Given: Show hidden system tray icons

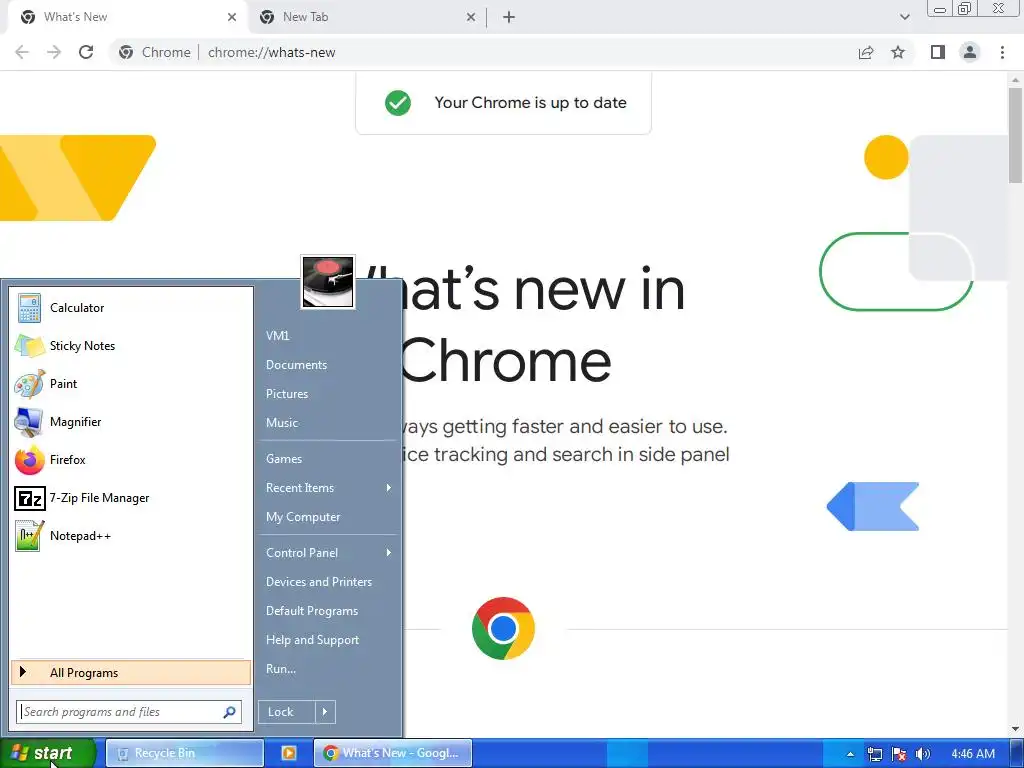Looking at the screenshot, I should point(850,754).
